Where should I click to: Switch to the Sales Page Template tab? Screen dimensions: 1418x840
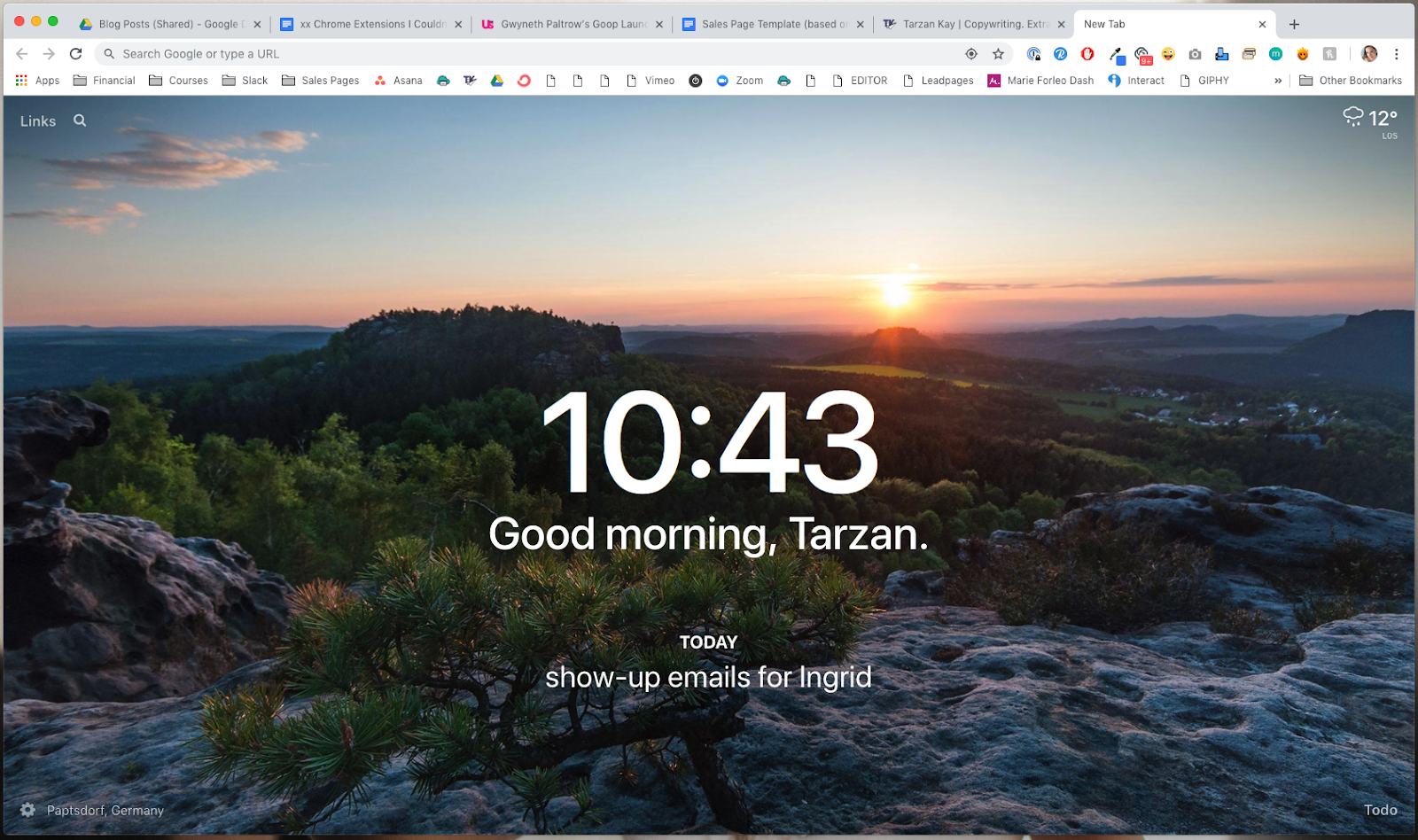[x=773, y=24]
